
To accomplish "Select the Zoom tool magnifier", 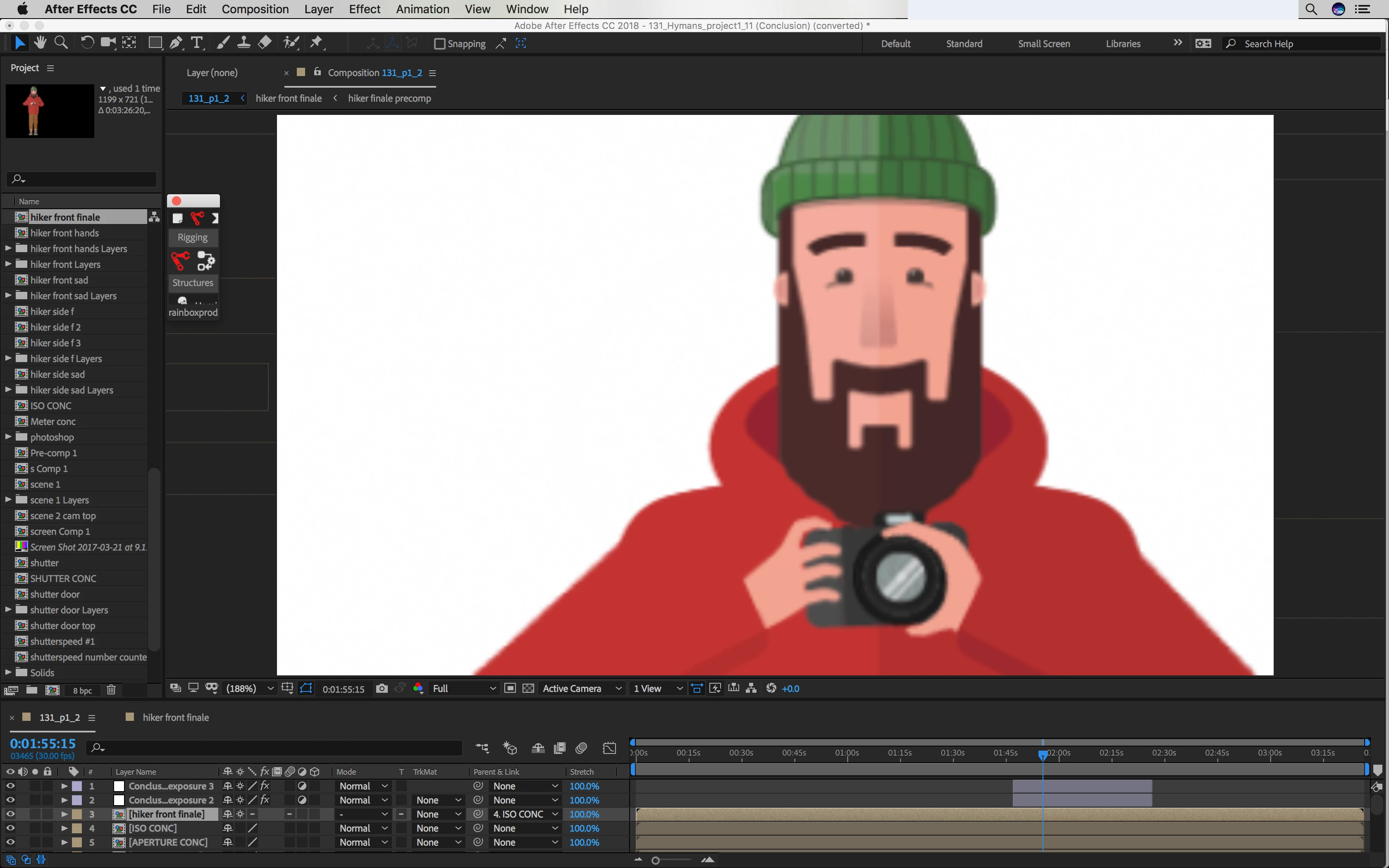I will pos(61,43).
